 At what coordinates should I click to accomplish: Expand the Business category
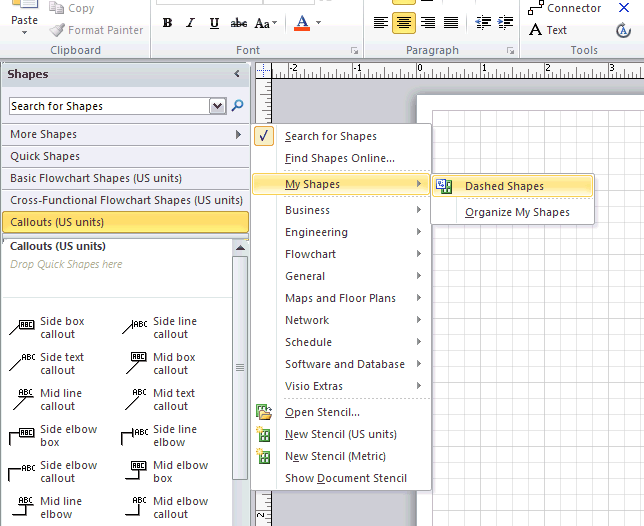[x=342, y=210]
